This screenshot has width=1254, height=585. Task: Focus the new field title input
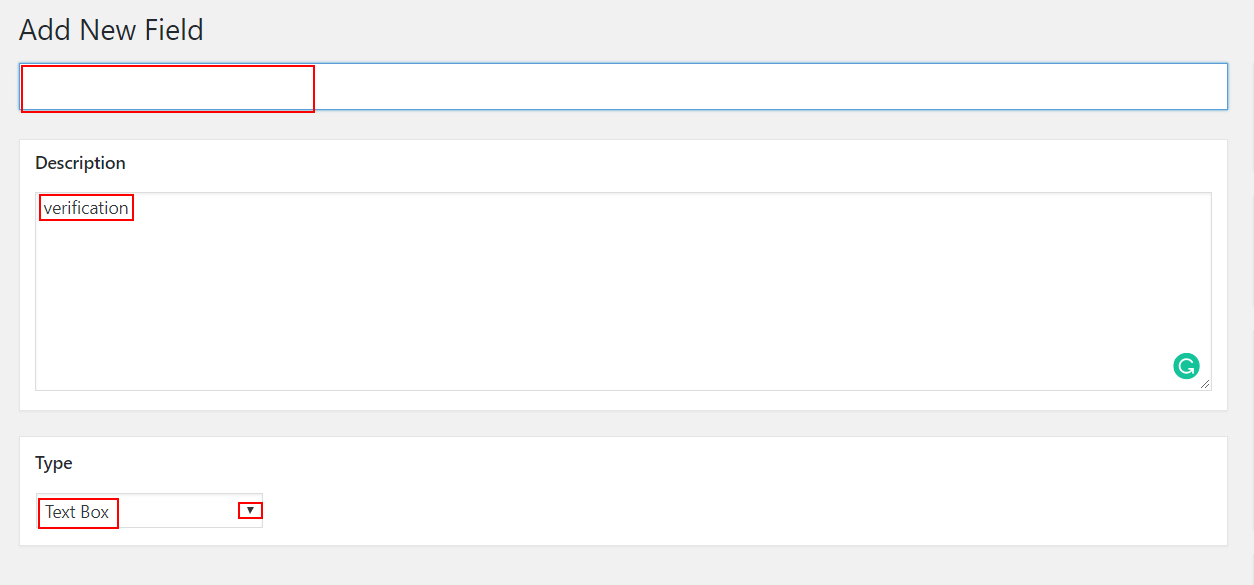click(623, 87)
